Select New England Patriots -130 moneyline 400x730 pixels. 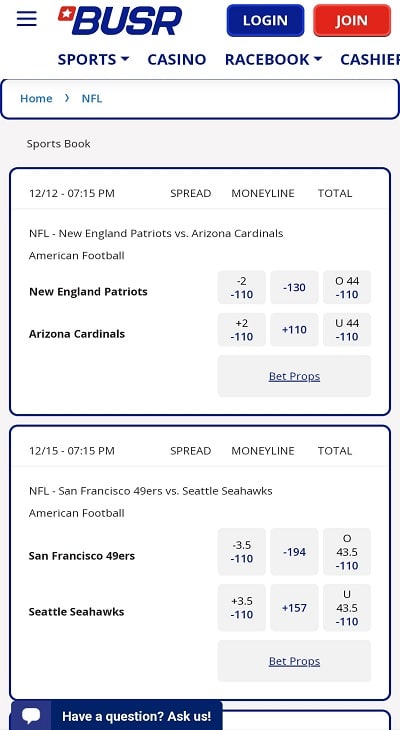click(x=294, y=287)
